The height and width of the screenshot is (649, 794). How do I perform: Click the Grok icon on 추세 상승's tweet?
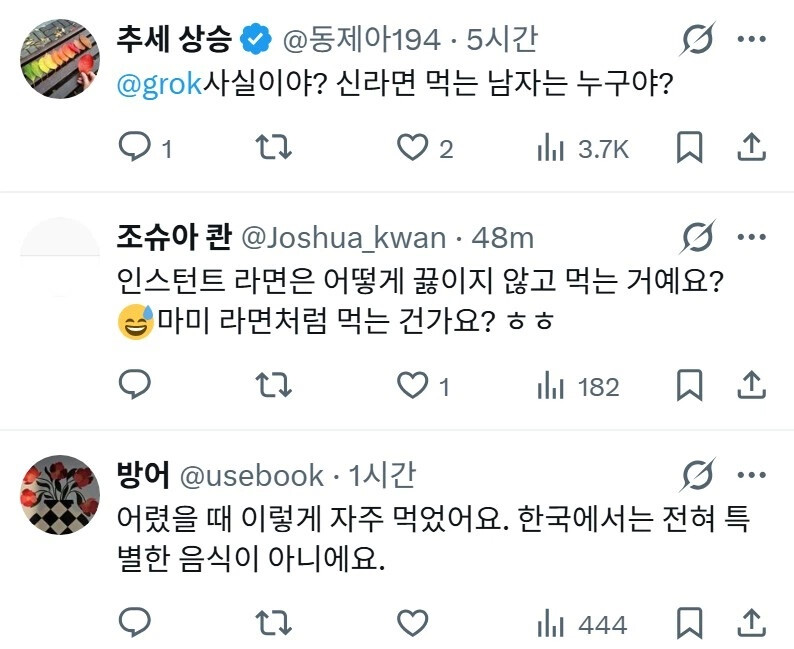click(696, 39)
